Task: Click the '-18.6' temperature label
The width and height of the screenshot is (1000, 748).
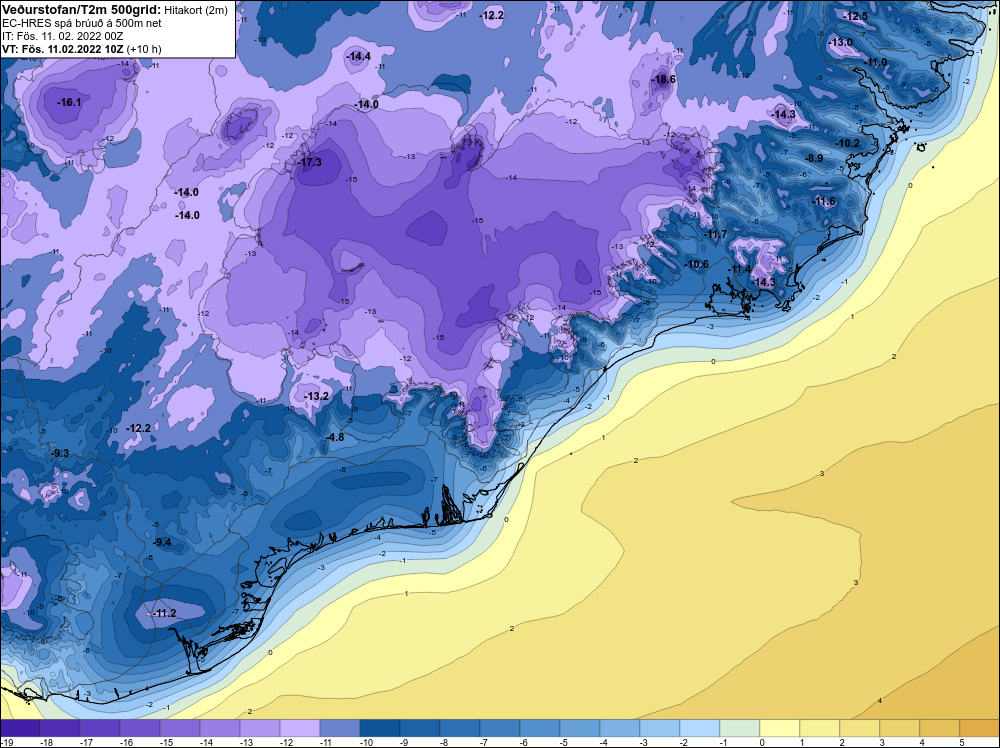Action: pos(663,80)
